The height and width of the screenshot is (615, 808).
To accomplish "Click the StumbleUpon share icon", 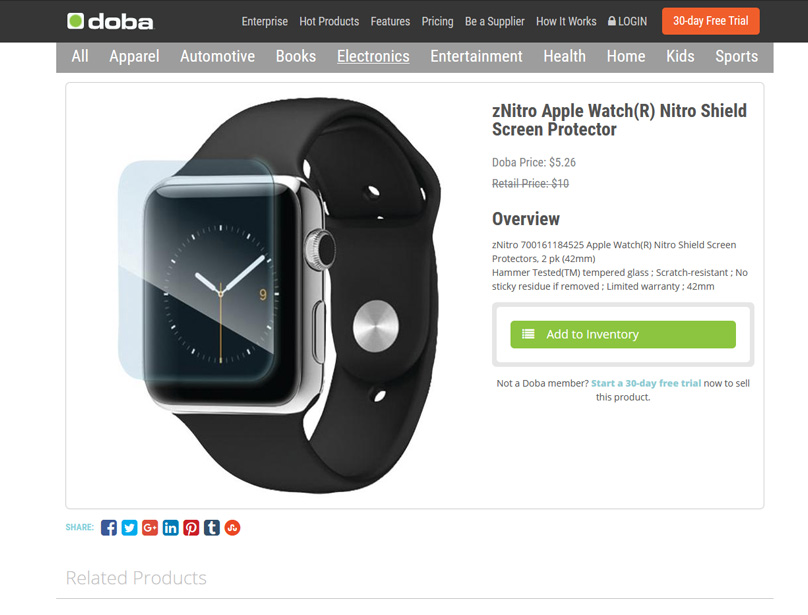I will pyautogui.click(x=232, y=527).
